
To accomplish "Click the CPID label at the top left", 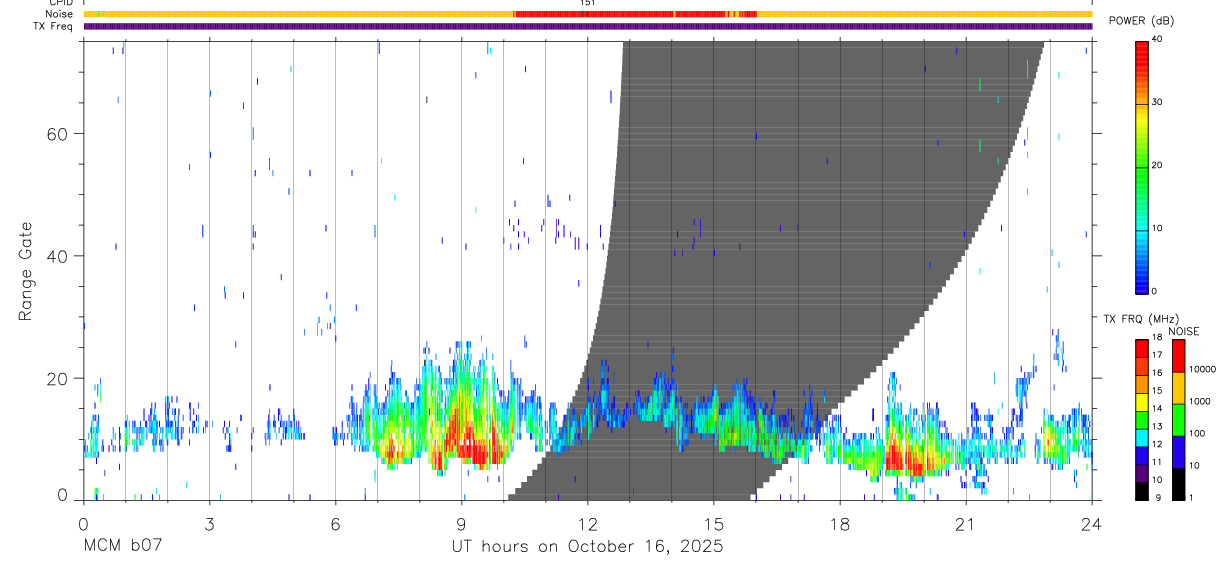I will point(60,3).
